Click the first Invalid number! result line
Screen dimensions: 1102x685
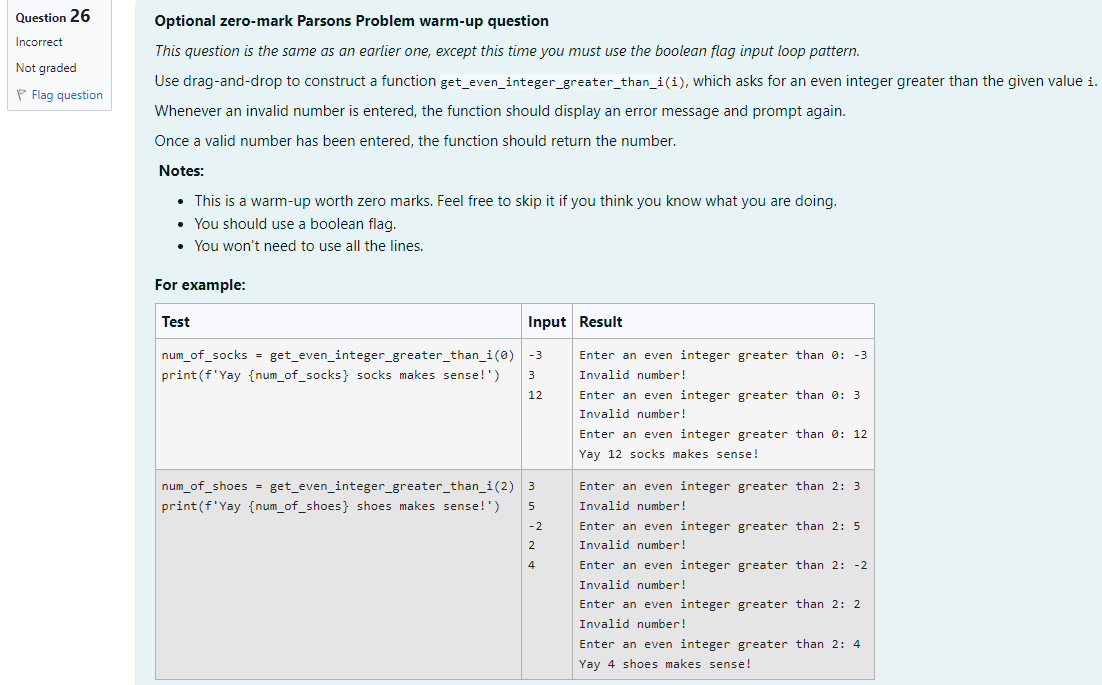(631, 374)
